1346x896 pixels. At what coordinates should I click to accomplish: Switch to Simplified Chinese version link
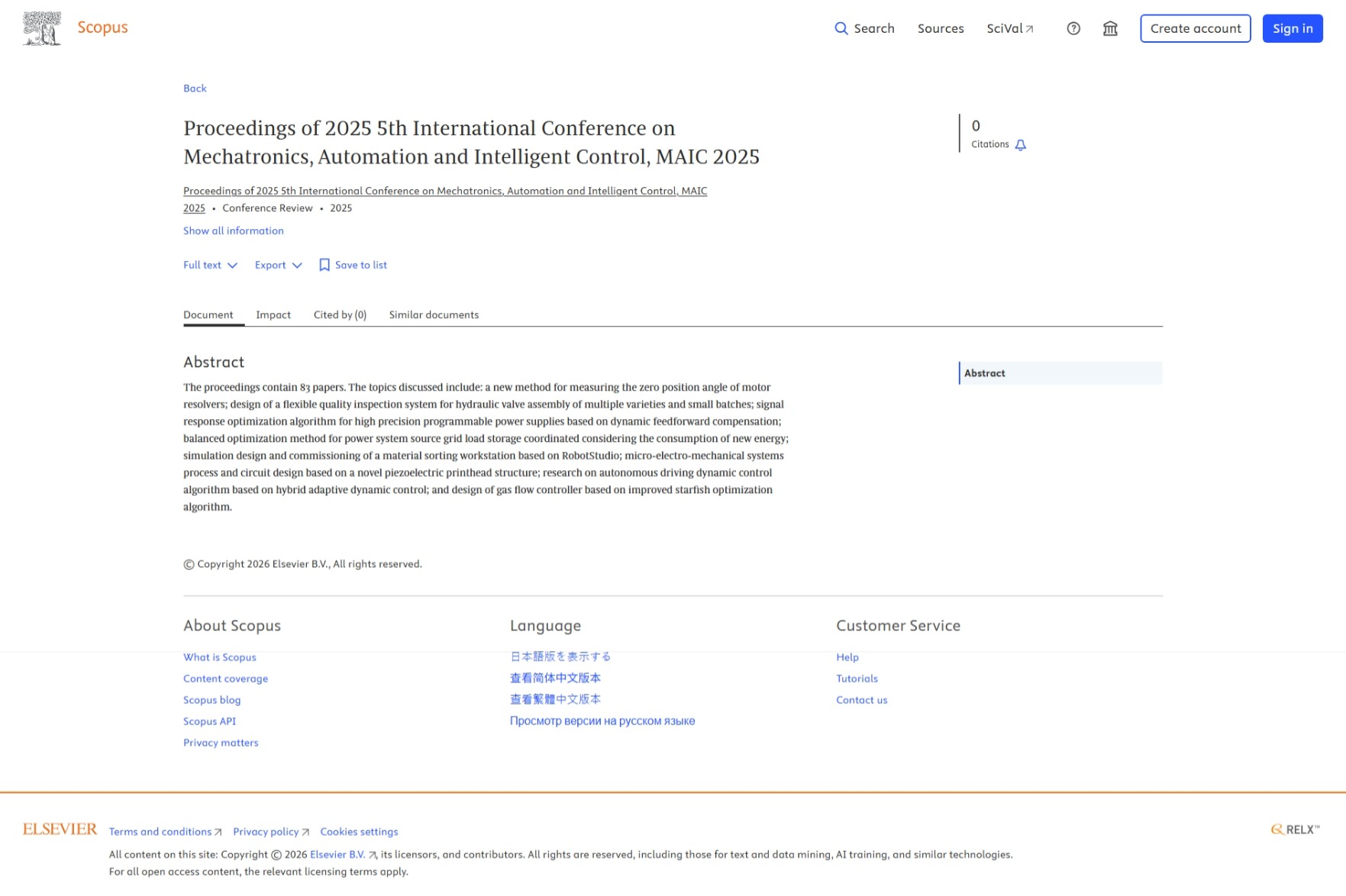tap(556, 678)
